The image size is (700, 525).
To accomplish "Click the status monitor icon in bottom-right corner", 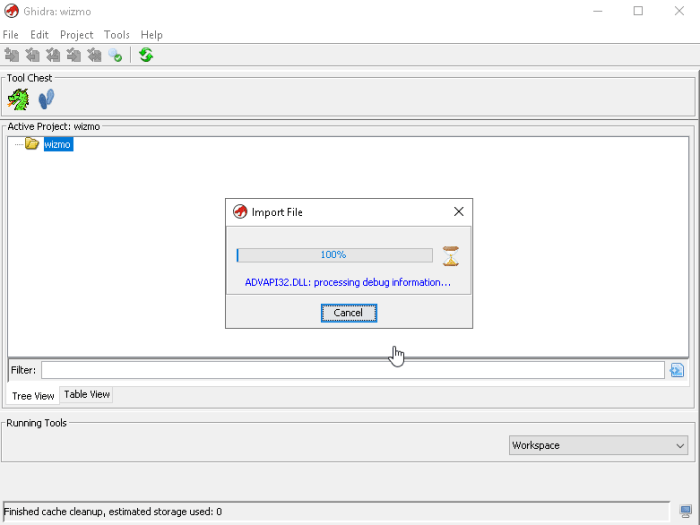I will [x=685, y=511].
